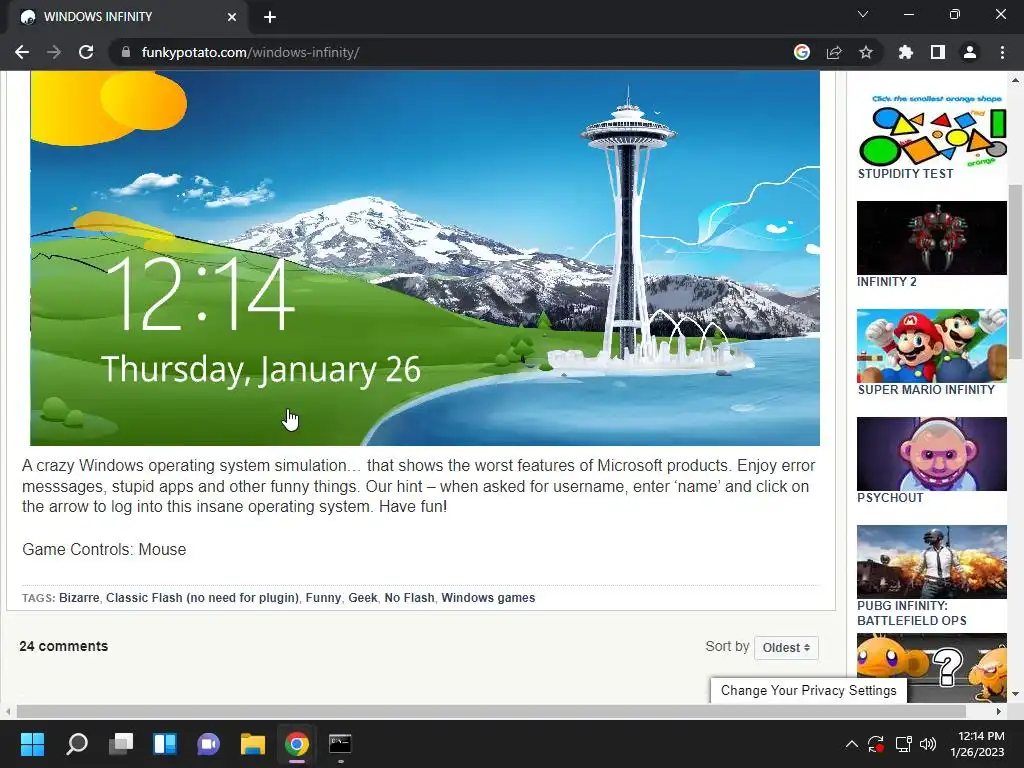The width and height of the screenshot is (1024, 768).
Task: Click the horizontal scrollbar right arrow
Action: (x=999, y=711)
